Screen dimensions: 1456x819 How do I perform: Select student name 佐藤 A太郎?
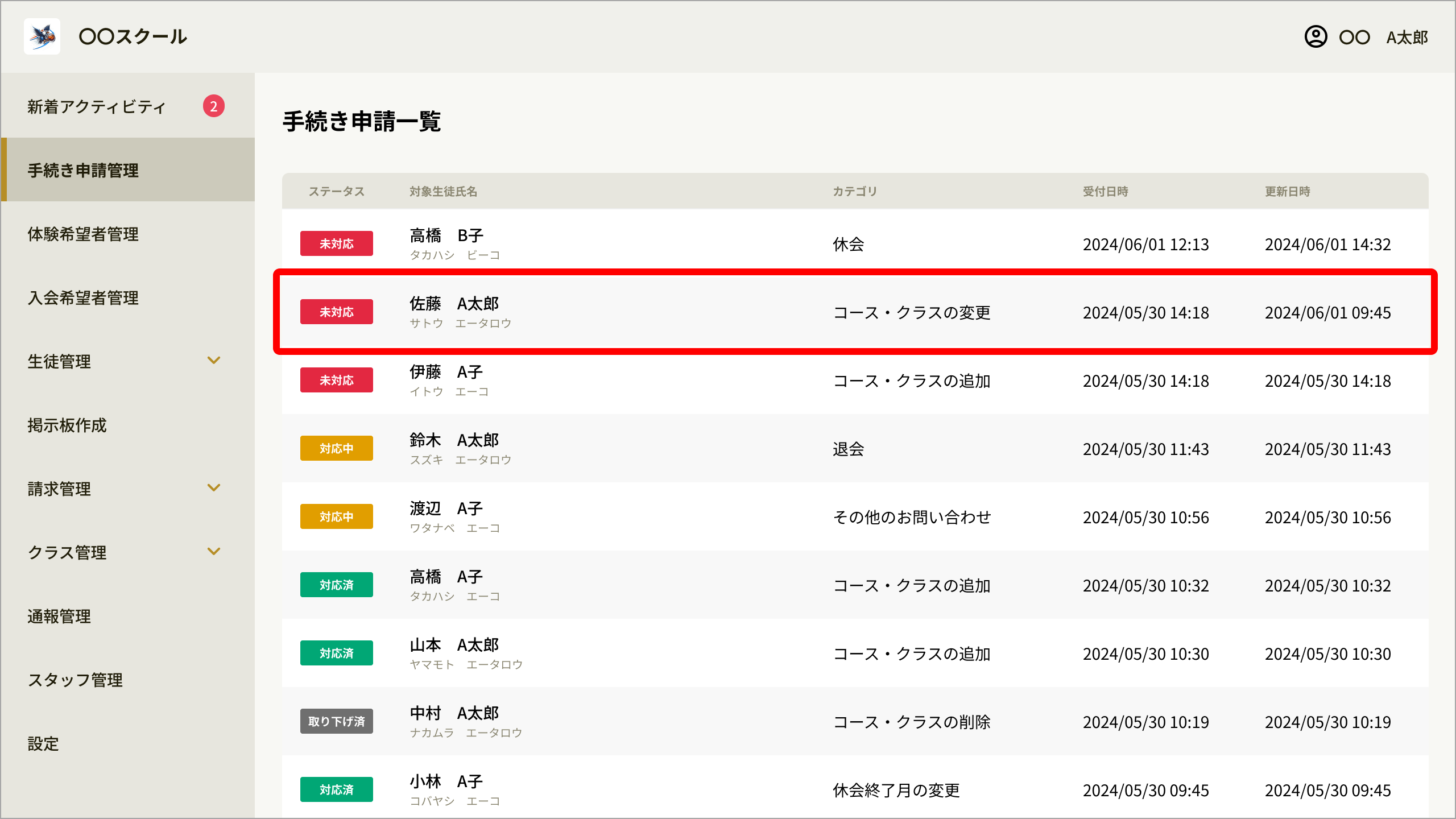(454, 304)
